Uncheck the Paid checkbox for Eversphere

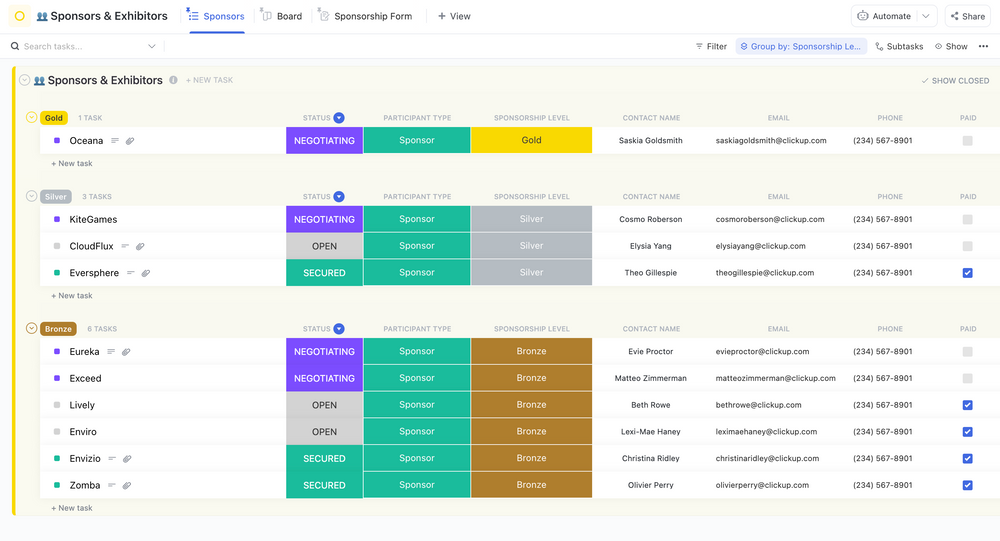pos(967,272)
